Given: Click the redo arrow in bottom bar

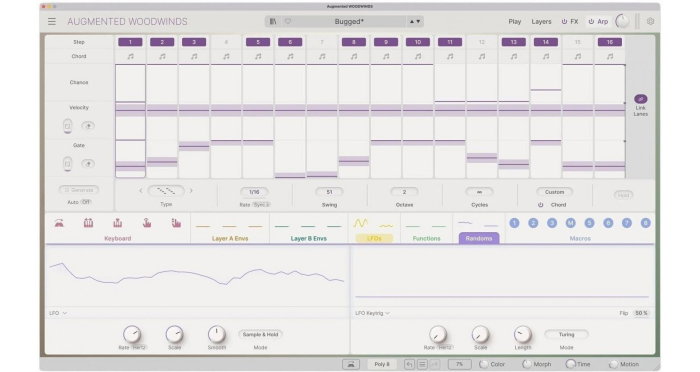Looking at the screenshot, I should pyautogui.click(x=434, y=364).
